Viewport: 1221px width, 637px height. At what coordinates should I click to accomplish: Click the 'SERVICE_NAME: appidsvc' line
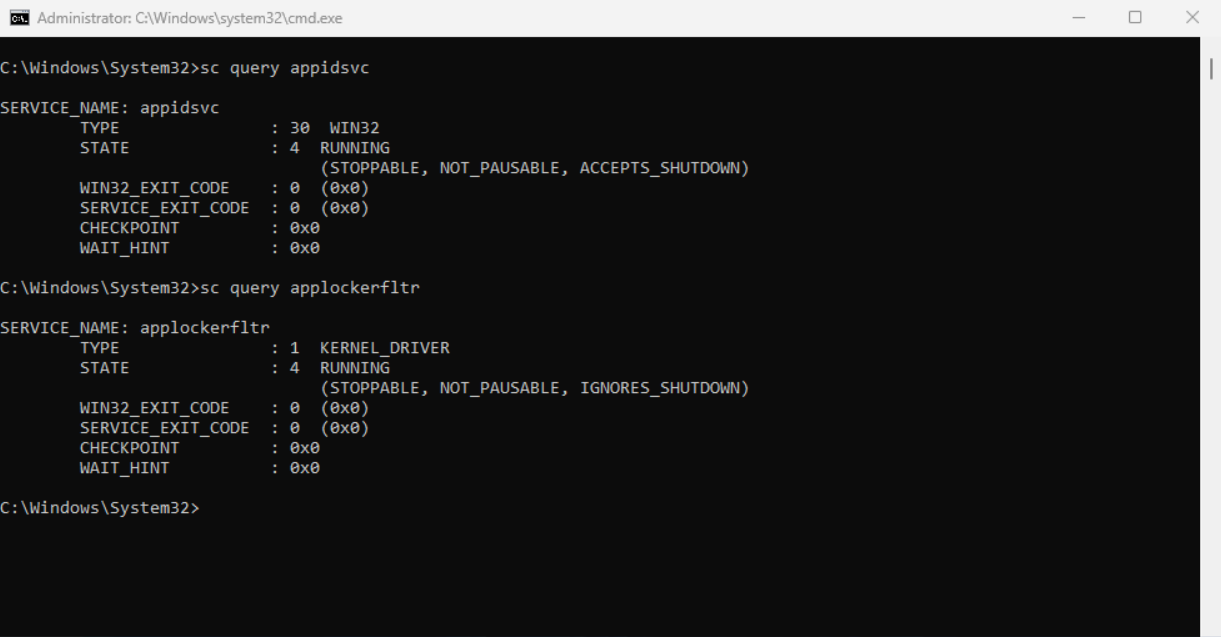[x=109, y=108]
